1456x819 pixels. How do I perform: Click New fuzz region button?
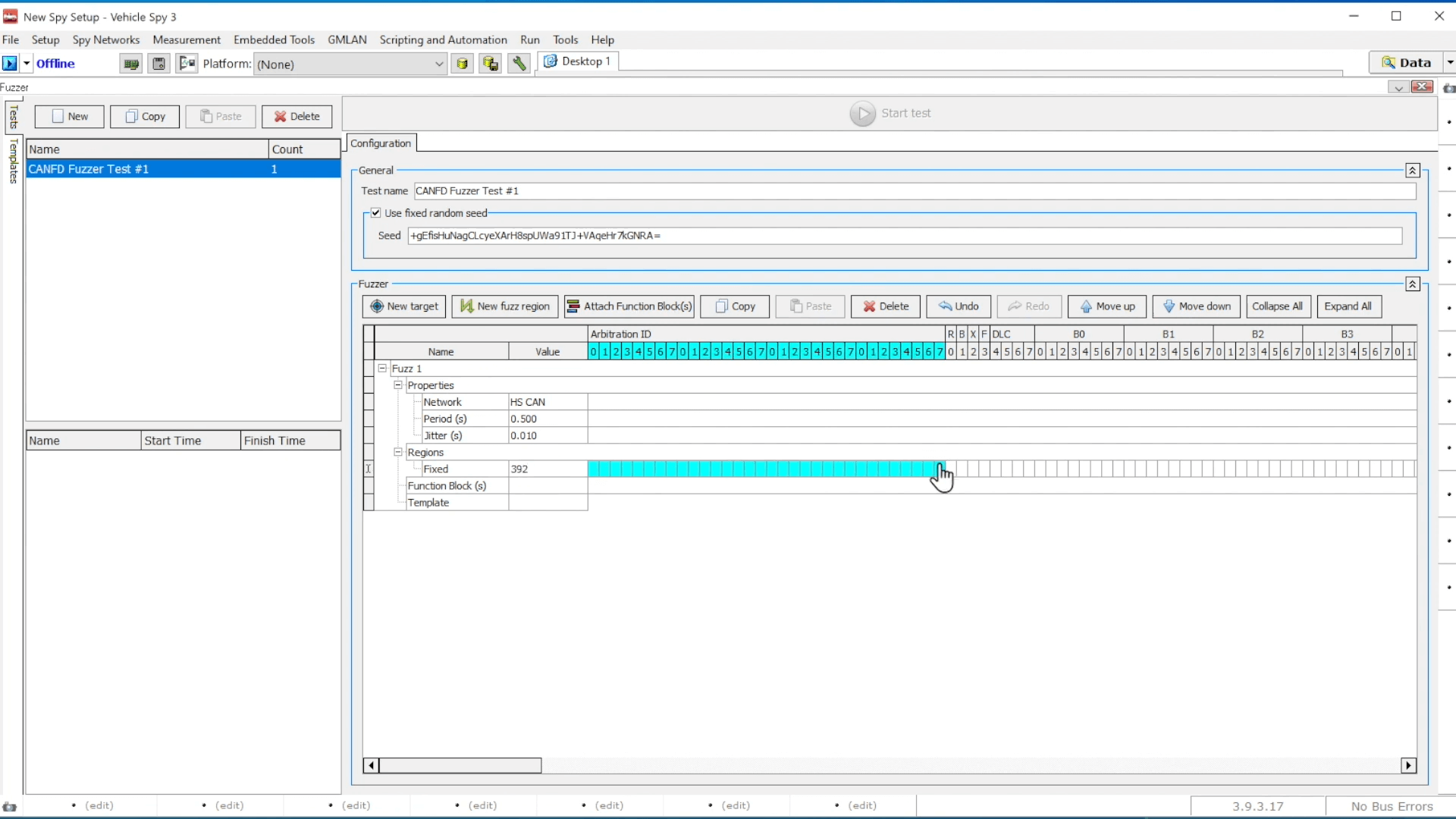tap(505, 306)
